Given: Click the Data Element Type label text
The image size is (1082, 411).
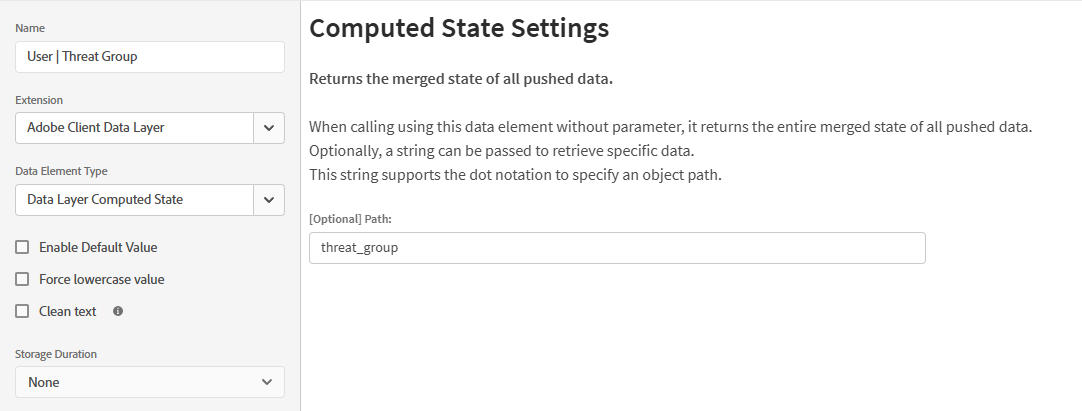Looking at the screenshot, I should click(x=61, y=171).
